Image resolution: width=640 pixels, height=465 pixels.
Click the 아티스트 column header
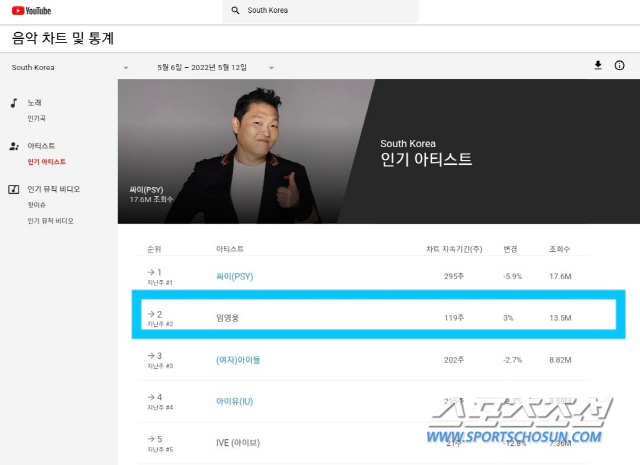230,249
